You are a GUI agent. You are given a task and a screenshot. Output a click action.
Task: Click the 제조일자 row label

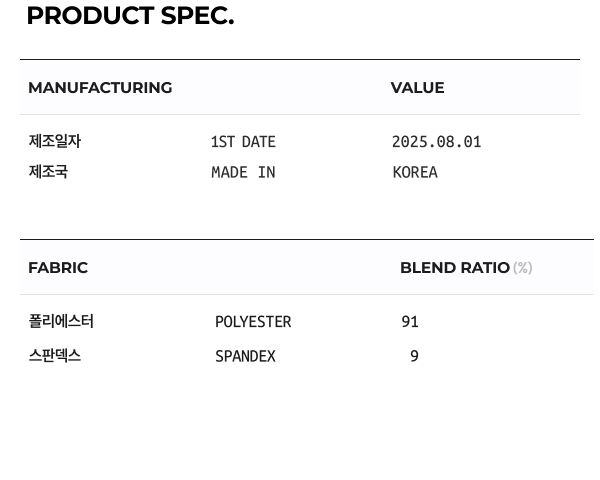pos(55,142)
